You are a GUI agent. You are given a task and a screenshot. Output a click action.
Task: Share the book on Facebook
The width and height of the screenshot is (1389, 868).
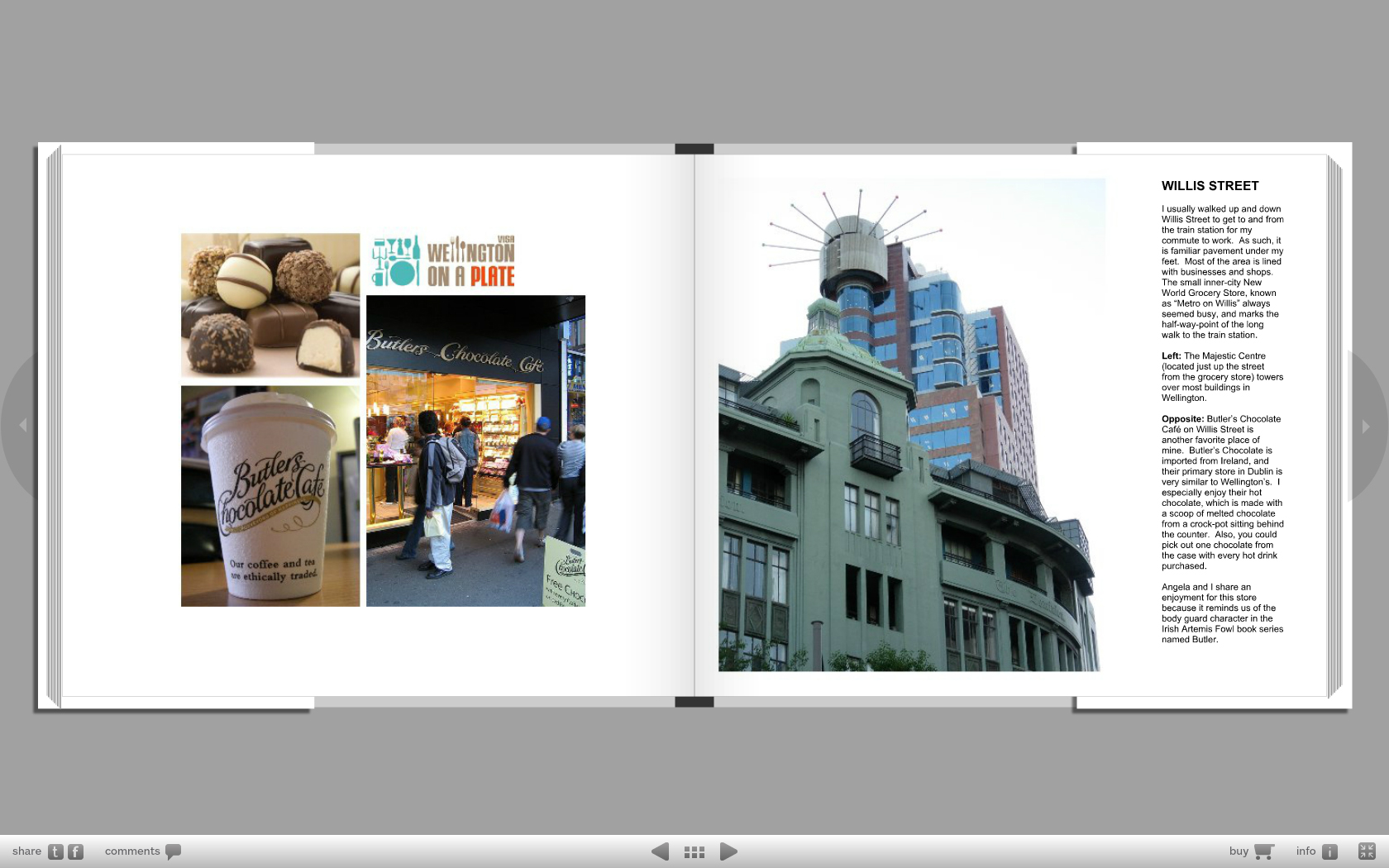point(75,851)
